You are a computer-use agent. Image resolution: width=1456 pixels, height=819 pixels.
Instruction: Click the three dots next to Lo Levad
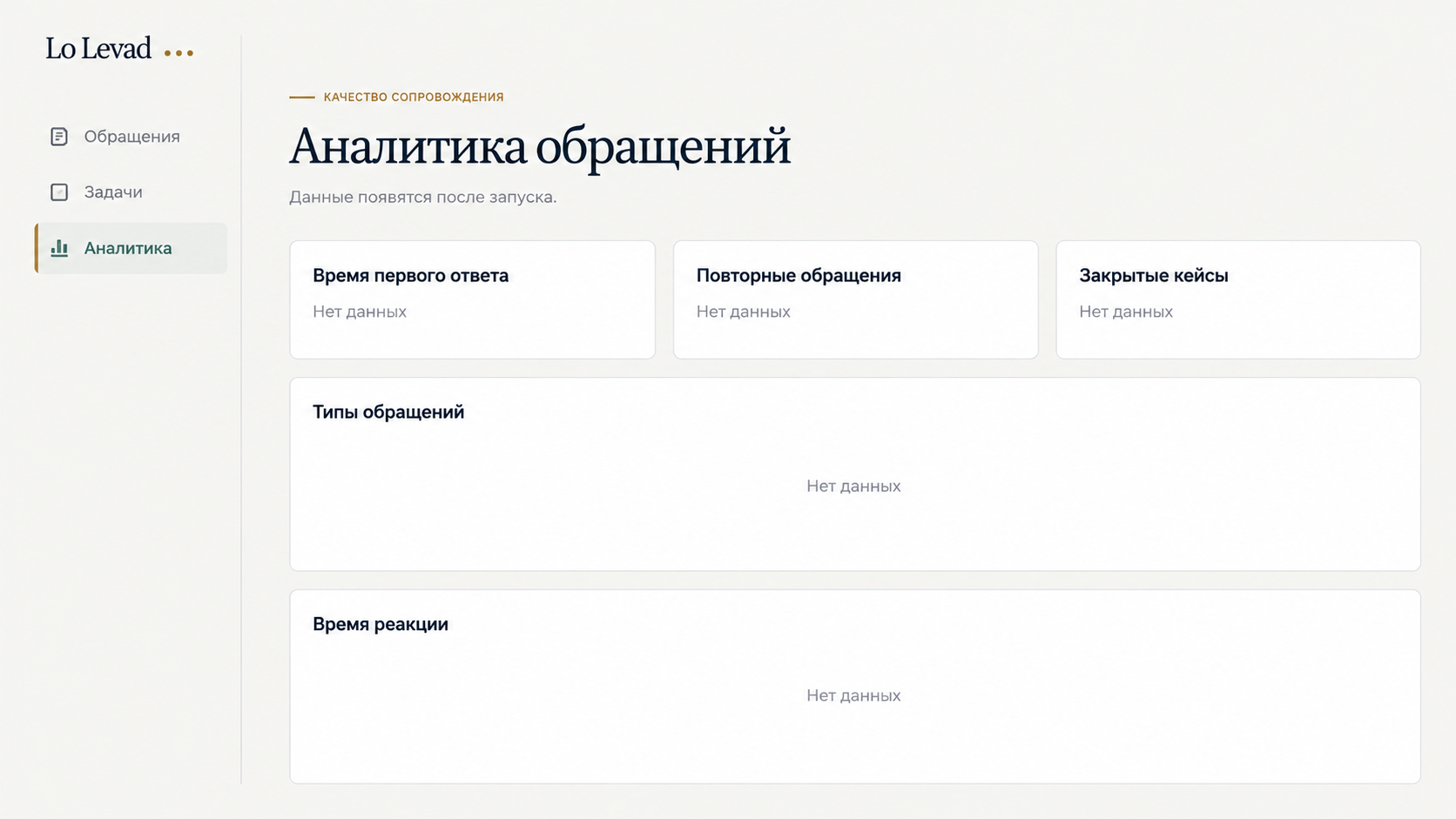[179, 53]
